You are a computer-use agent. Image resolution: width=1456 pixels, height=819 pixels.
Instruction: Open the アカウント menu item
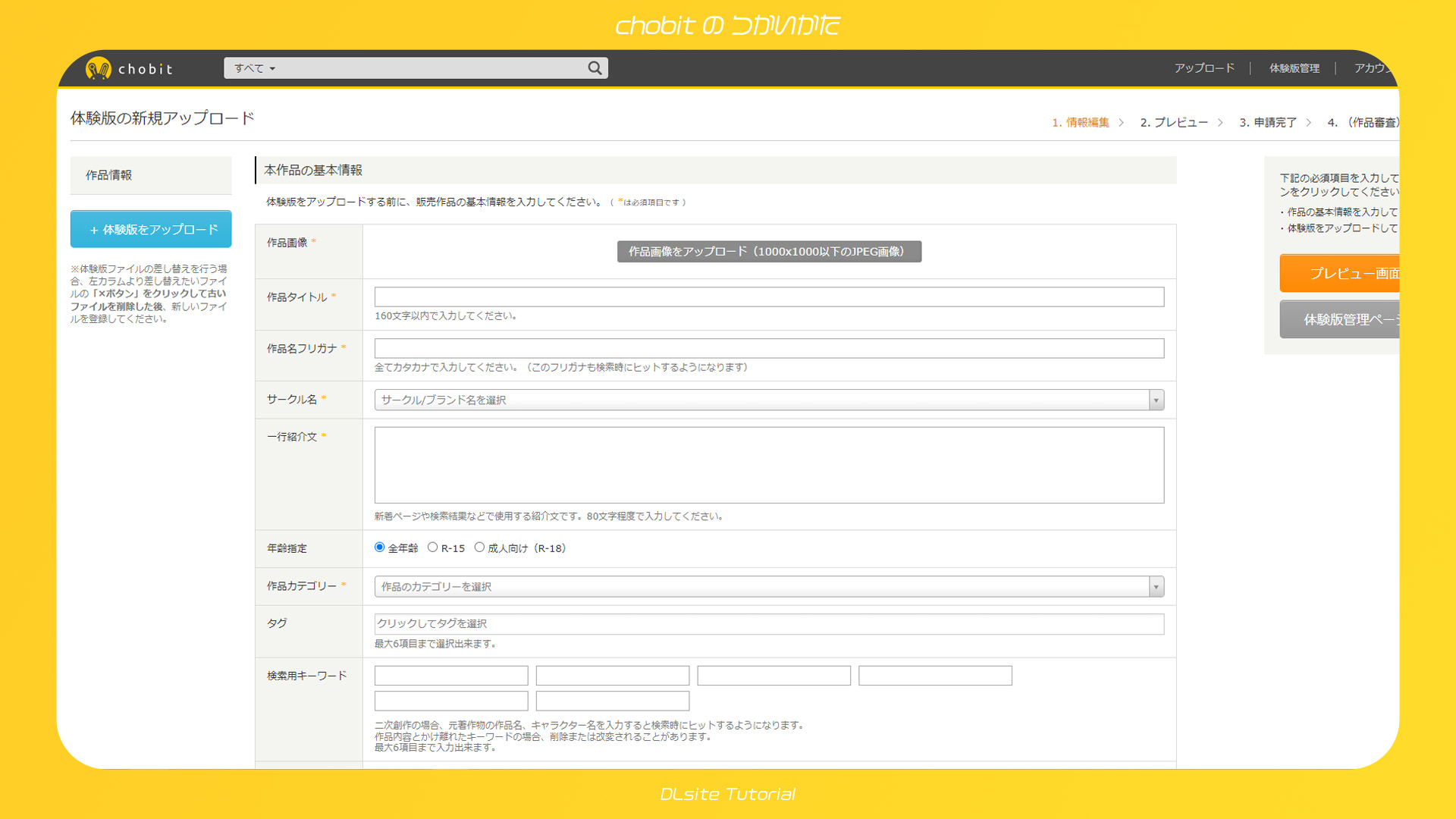1376,68
